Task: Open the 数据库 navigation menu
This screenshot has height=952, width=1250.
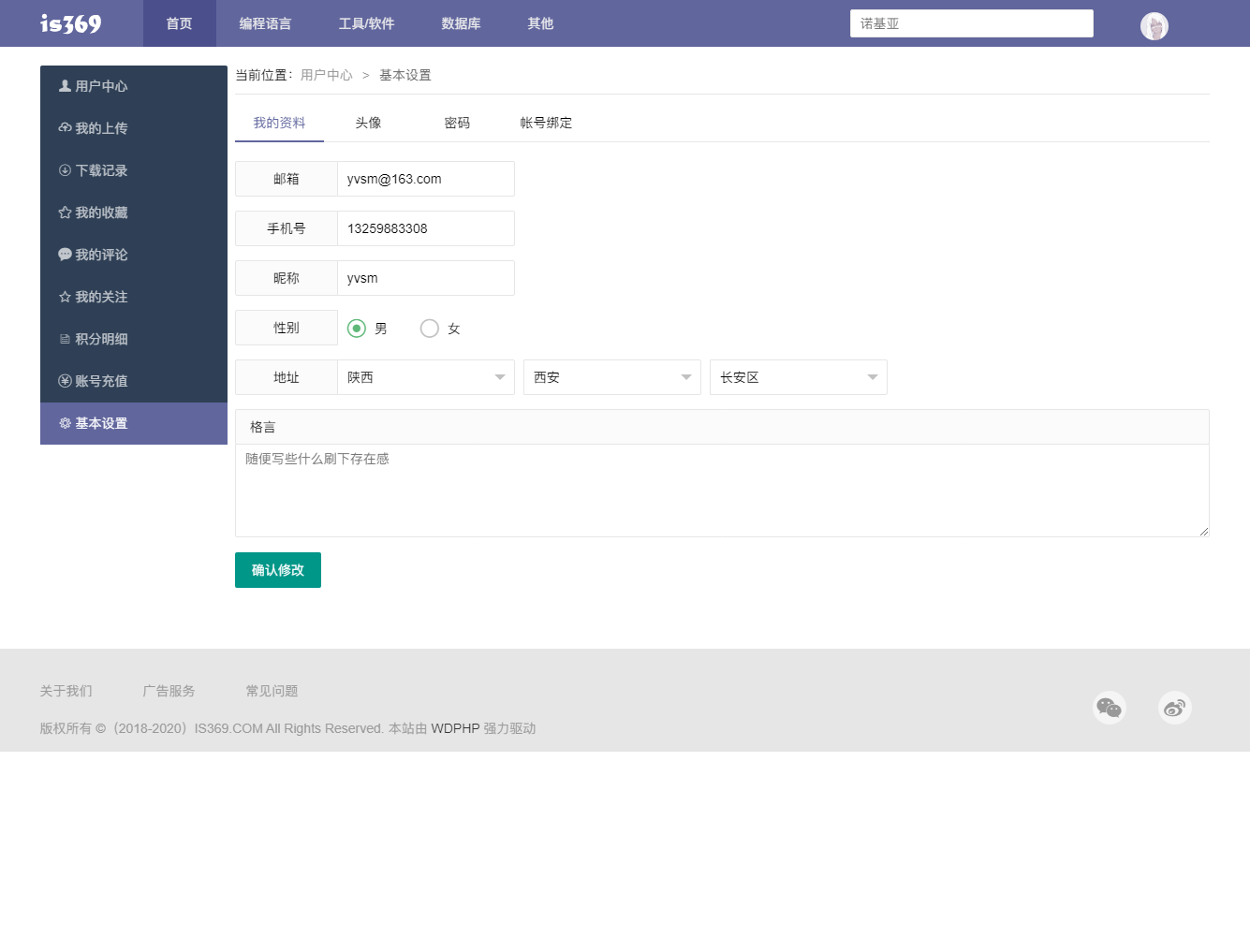Action: tap(461, 23)
